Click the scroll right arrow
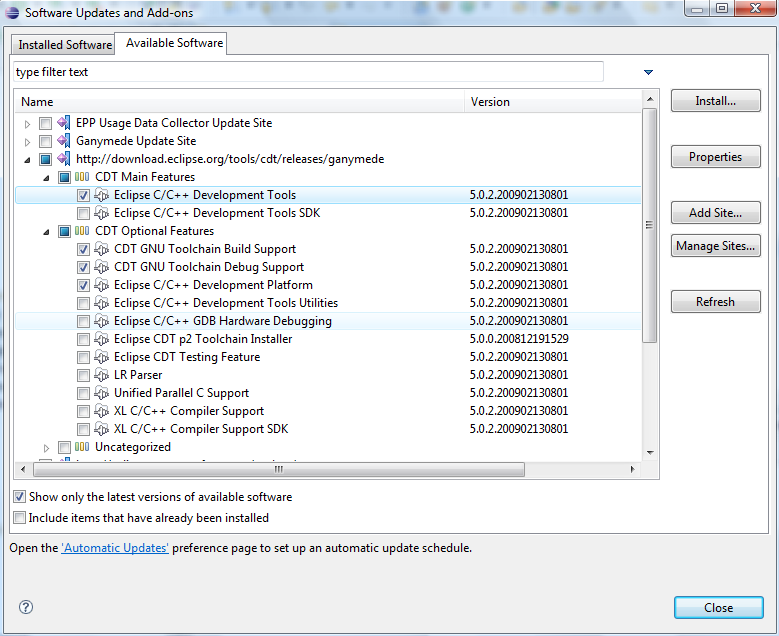 [632, 469]
